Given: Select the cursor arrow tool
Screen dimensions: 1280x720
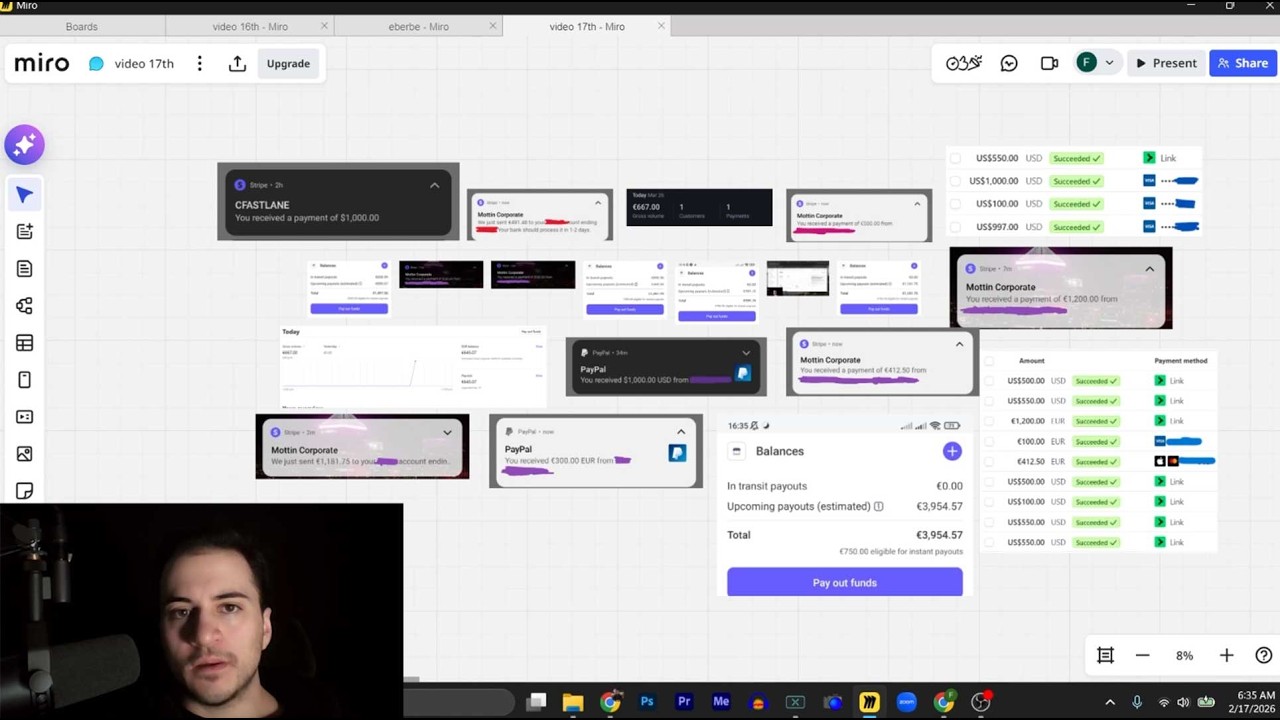Looking at the screenshot, I should 24,195.
